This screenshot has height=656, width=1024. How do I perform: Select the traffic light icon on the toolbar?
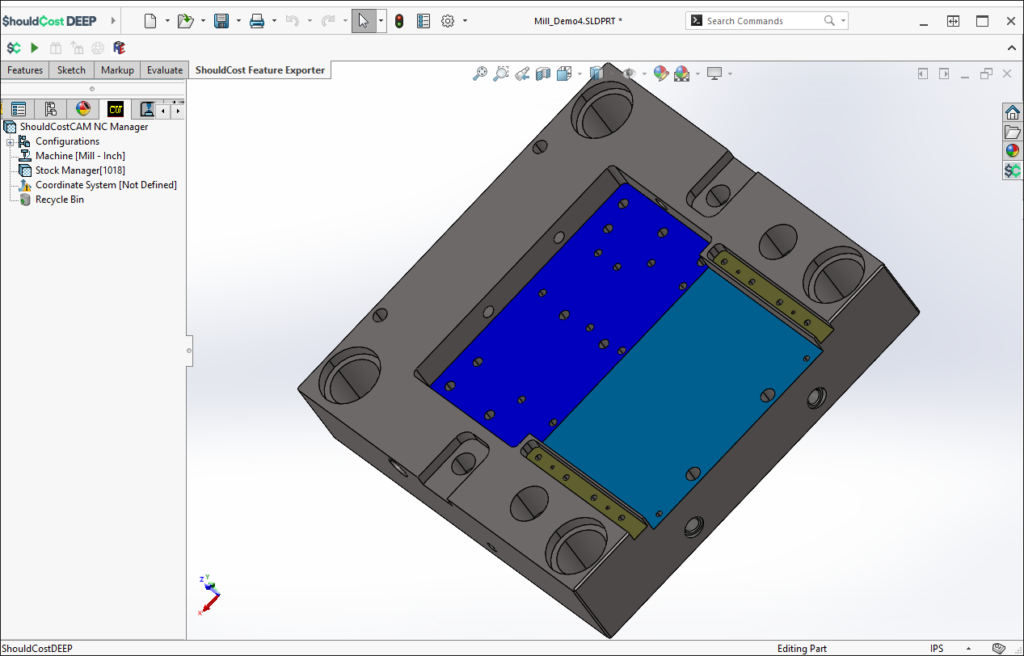pyautogui.click(x=399, y=21)
